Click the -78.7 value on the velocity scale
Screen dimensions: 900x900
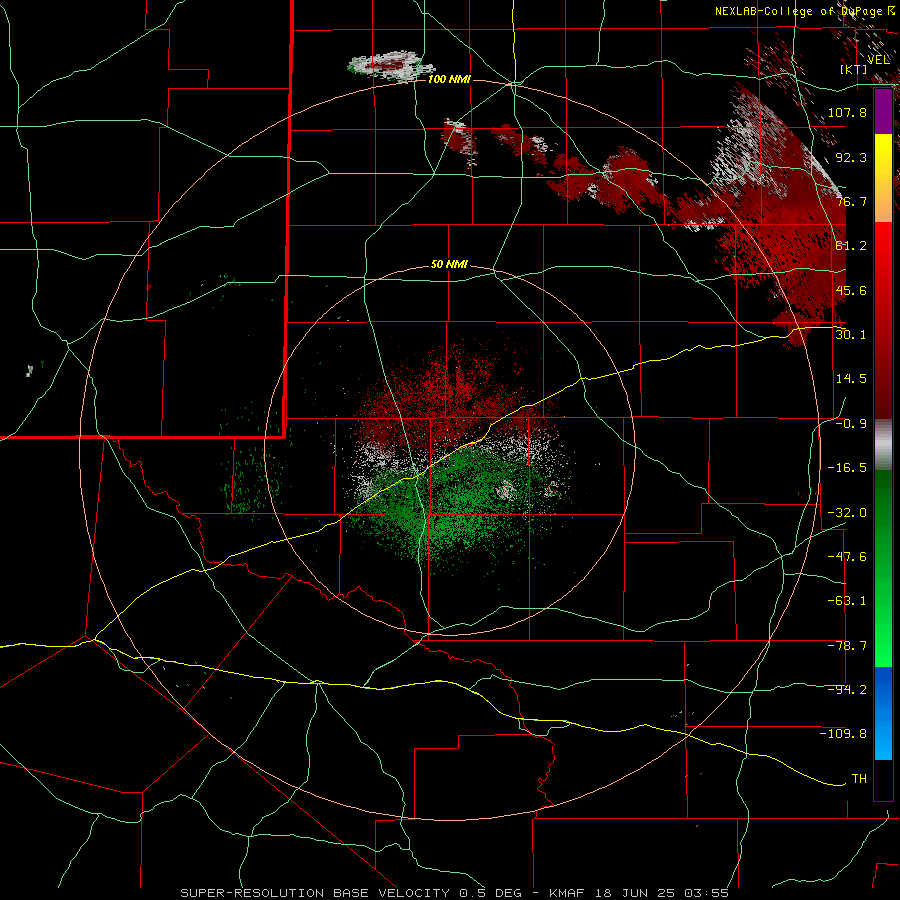coord(847,646)
